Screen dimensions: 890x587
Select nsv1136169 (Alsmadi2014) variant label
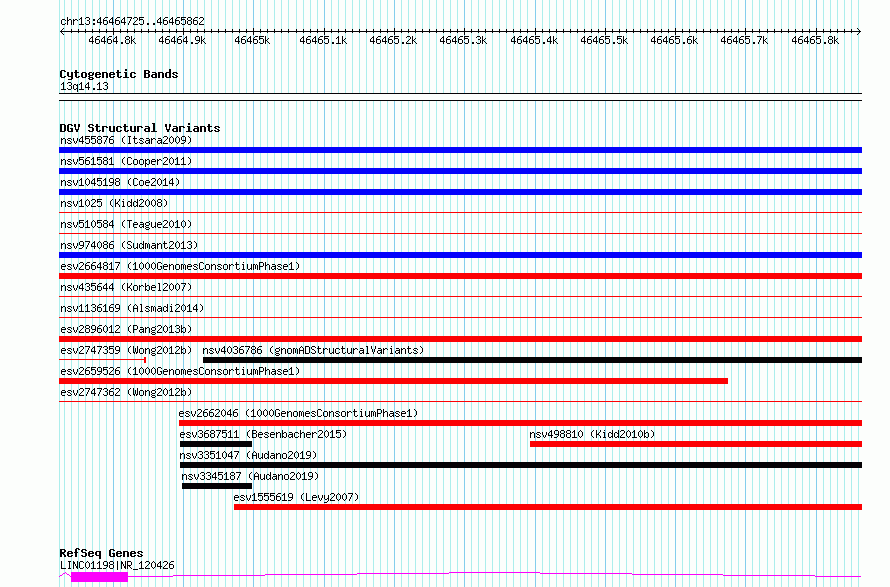coord(132,308)
